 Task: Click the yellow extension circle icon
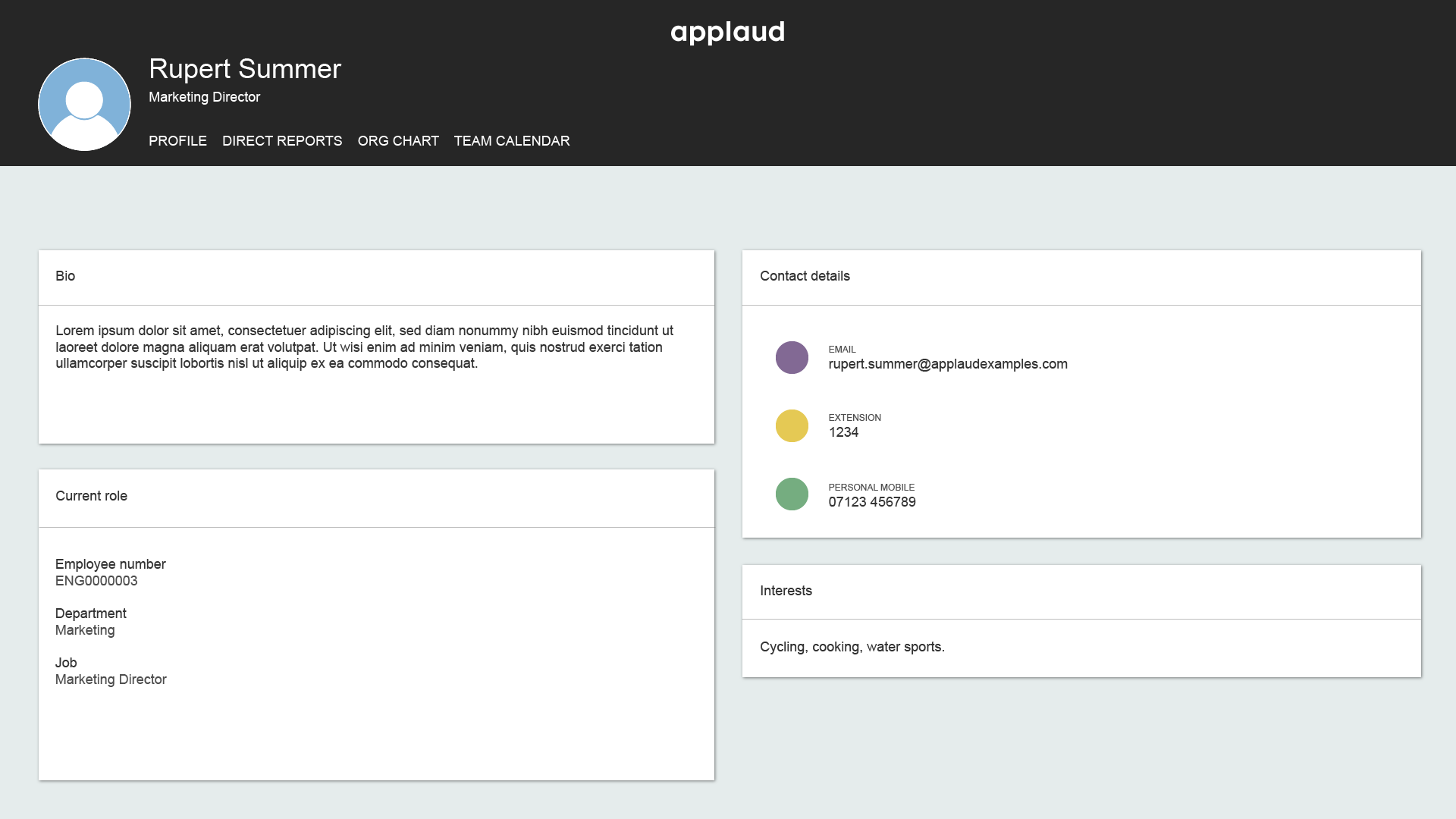point(792,425)
